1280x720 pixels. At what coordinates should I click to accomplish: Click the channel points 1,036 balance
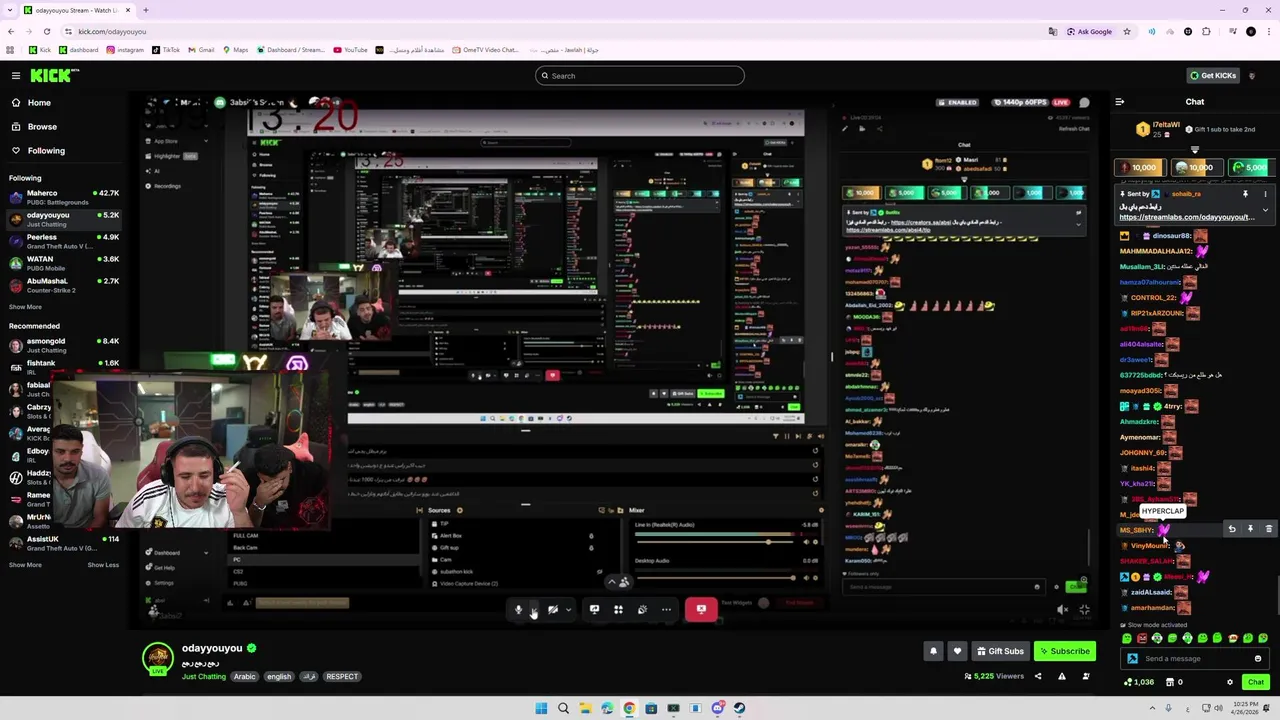click(x=1139, y=682)
